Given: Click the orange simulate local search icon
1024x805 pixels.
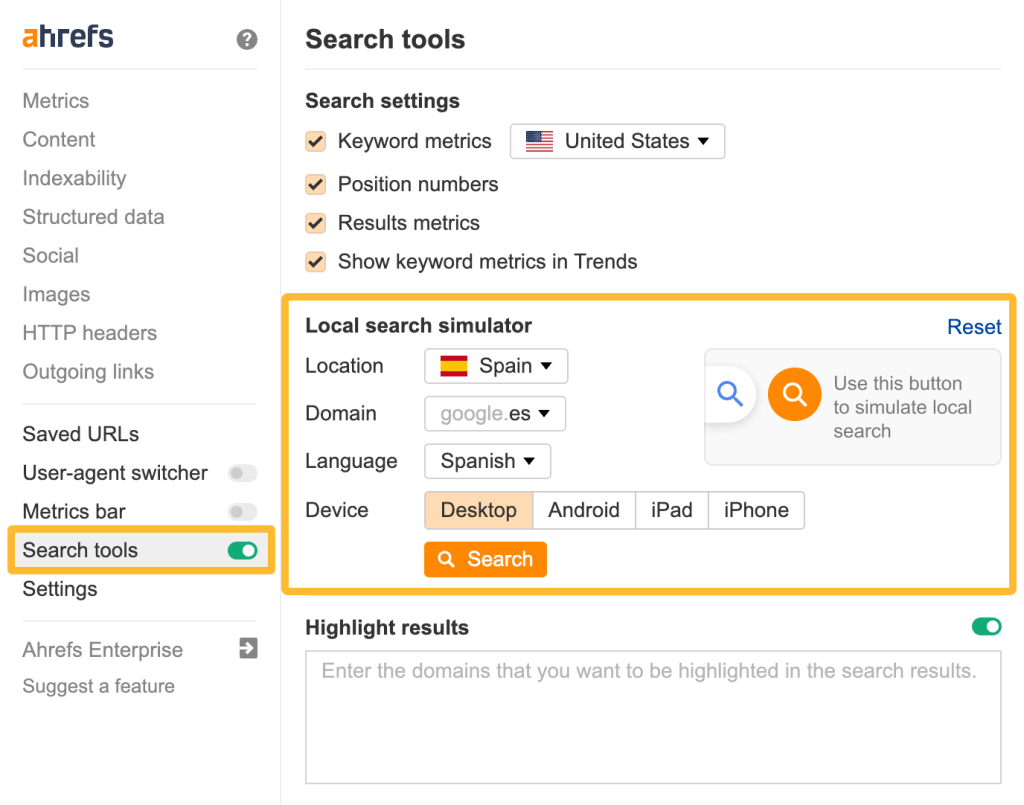Looking at the screenshot, I should tap(794, 394).
